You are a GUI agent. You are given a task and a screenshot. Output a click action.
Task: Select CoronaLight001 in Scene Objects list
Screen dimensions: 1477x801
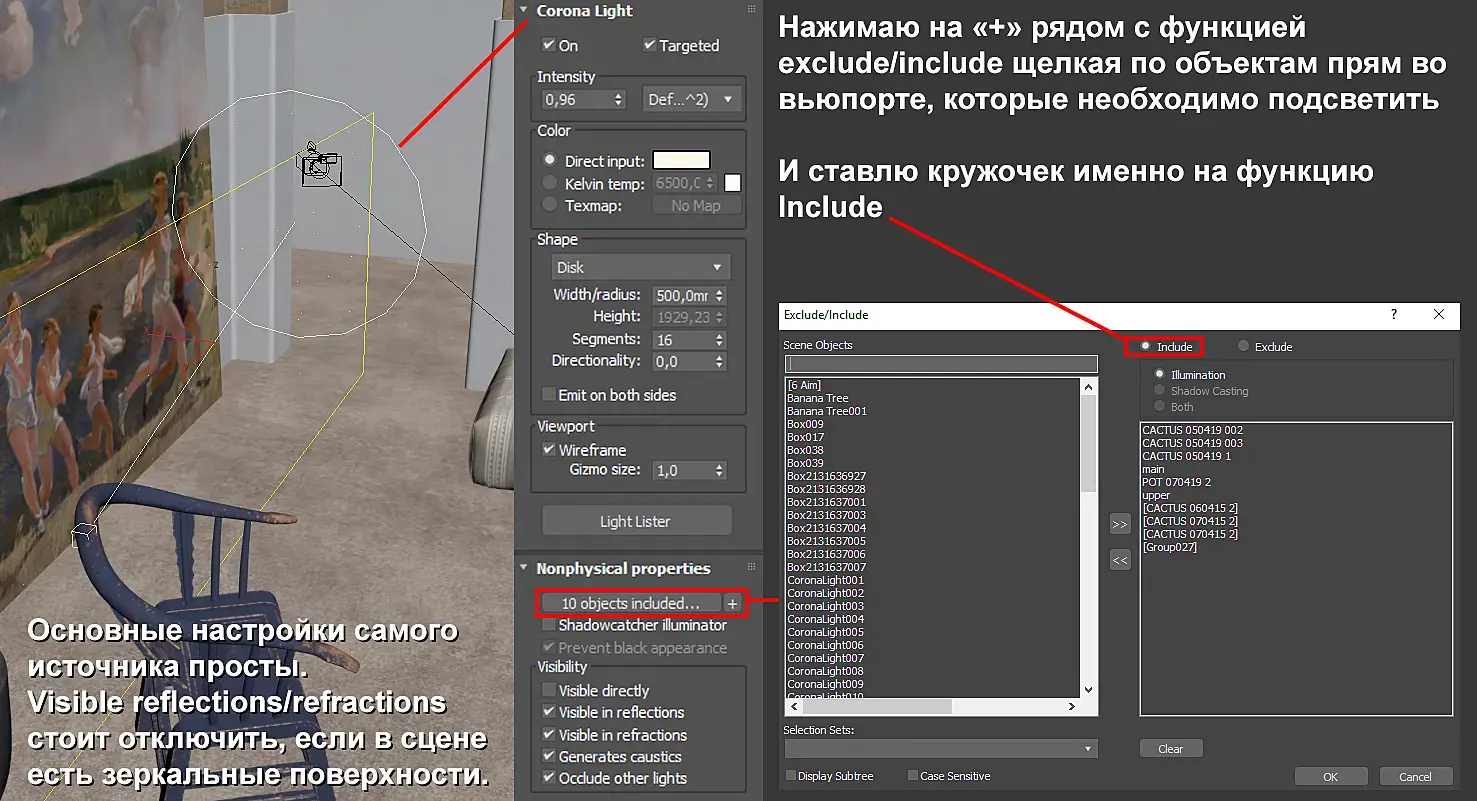[x=825, y=580]
